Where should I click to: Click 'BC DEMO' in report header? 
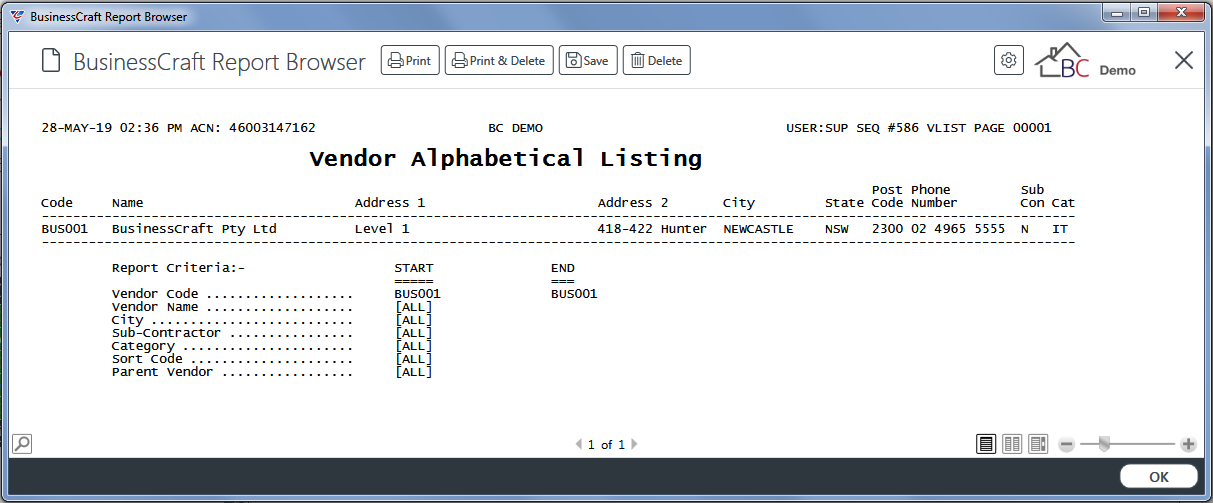click(x=515, y=128)
